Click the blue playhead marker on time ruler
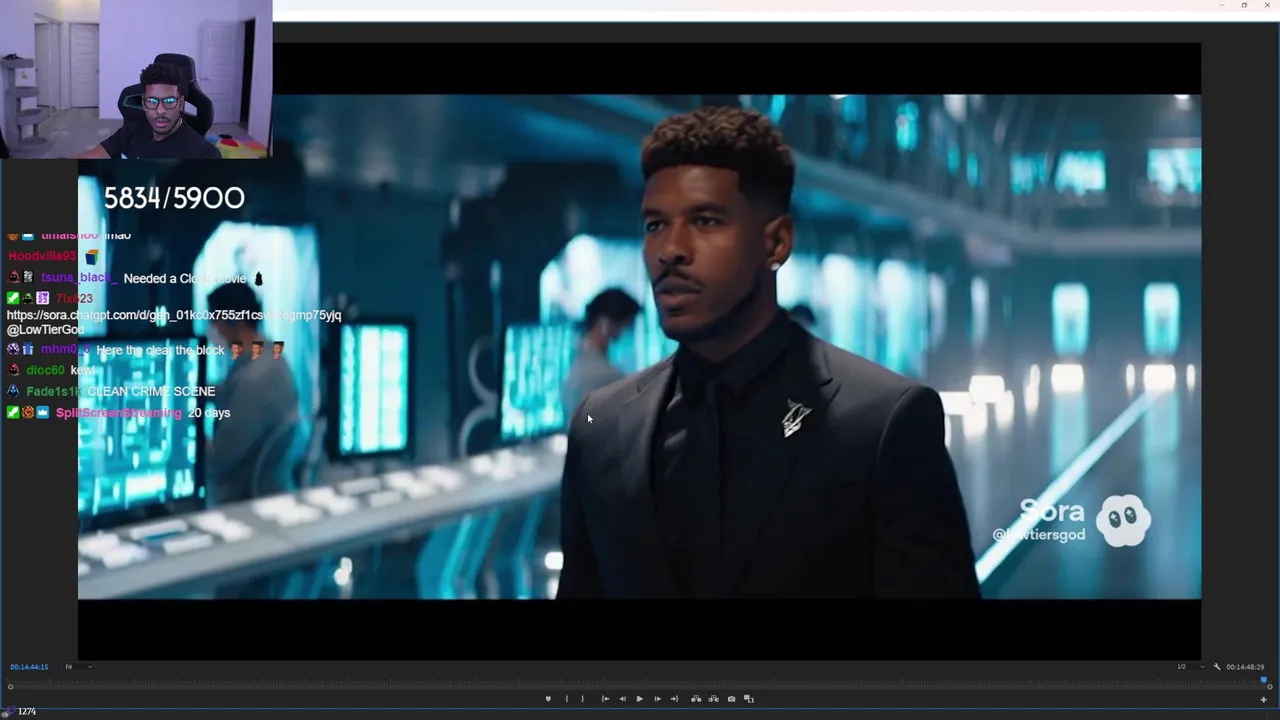The width and height of the screenshot is (1280, 720). pos(1263,680)
